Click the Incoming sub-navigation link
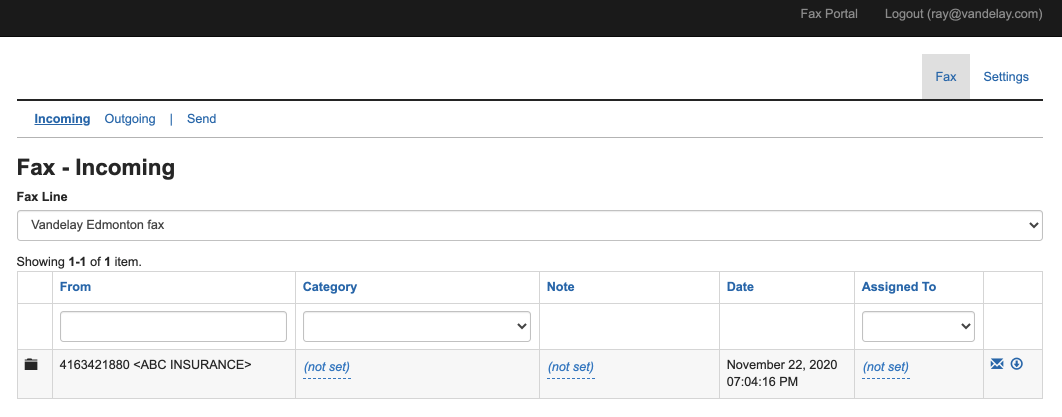Screen dimensions: 1062x417 [62, 119]
